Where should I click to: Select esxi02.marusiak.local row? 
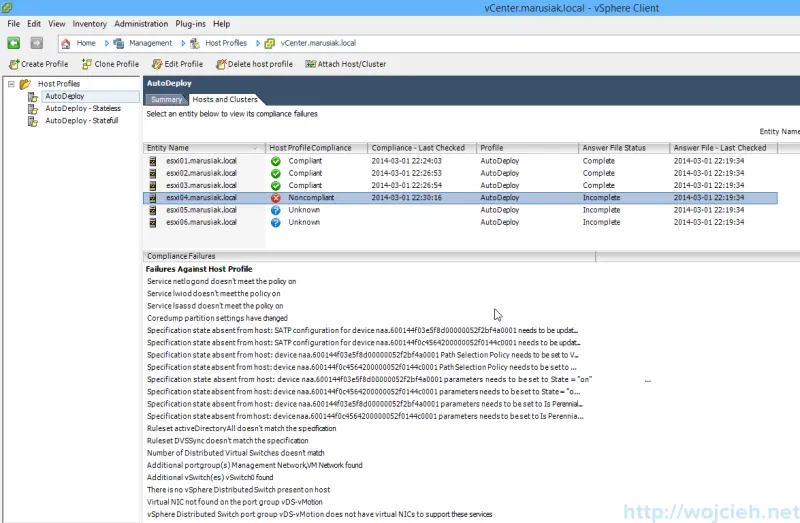tap(460, 173)
